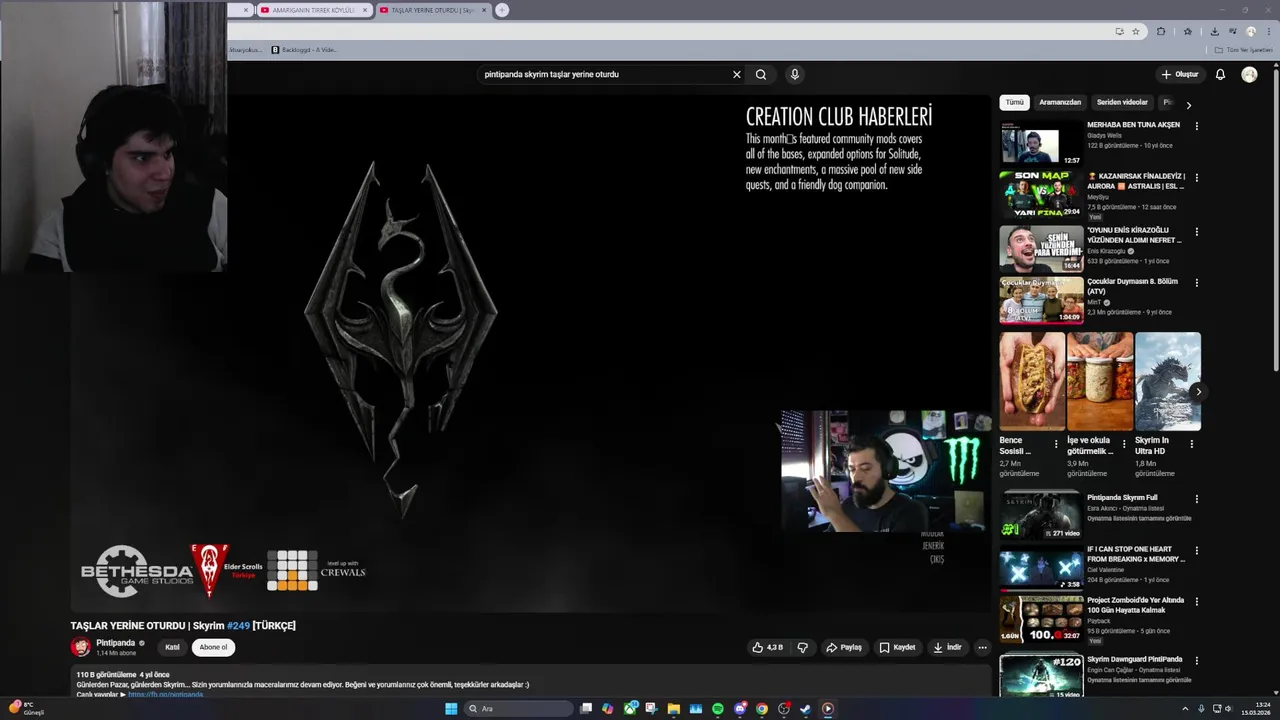The height and width of the screenshot is (720, 1280).
Task: Open options for Pintipanda Skyrim Full playlist
Action: click(x=1197, y=499)
